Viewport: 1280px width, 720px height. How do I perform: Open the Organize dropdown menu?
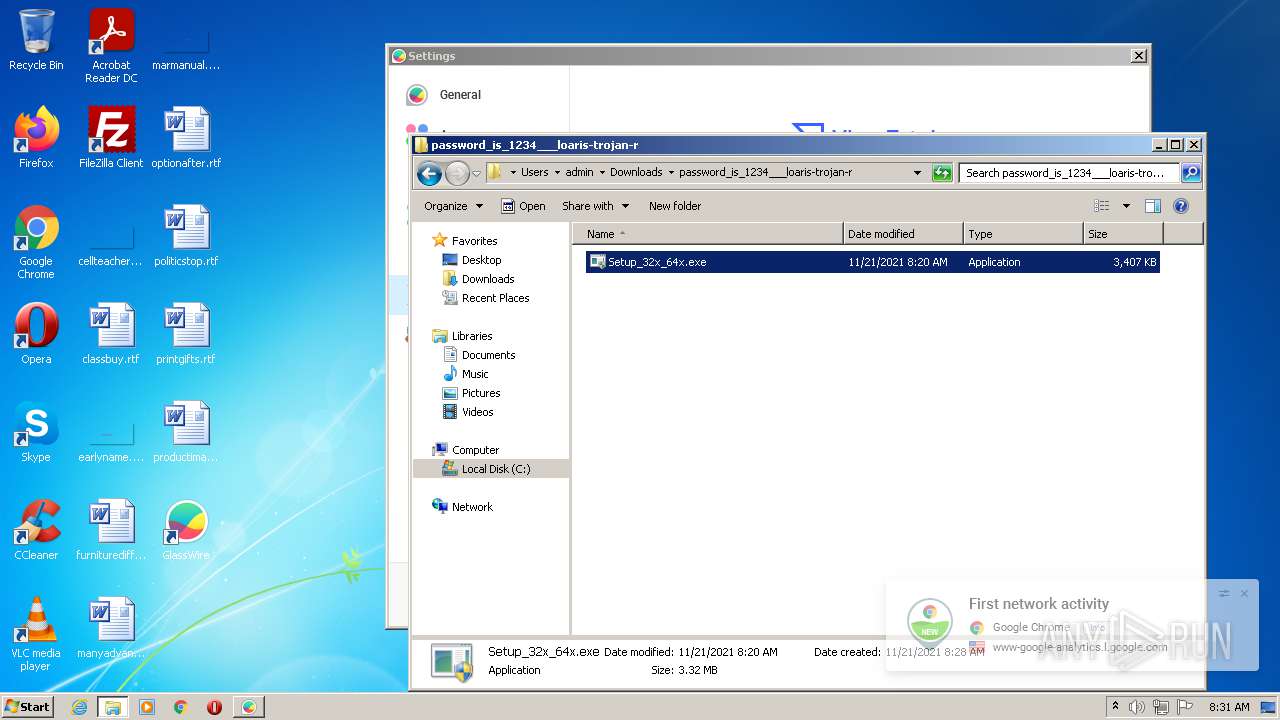[x=453, y=206]
